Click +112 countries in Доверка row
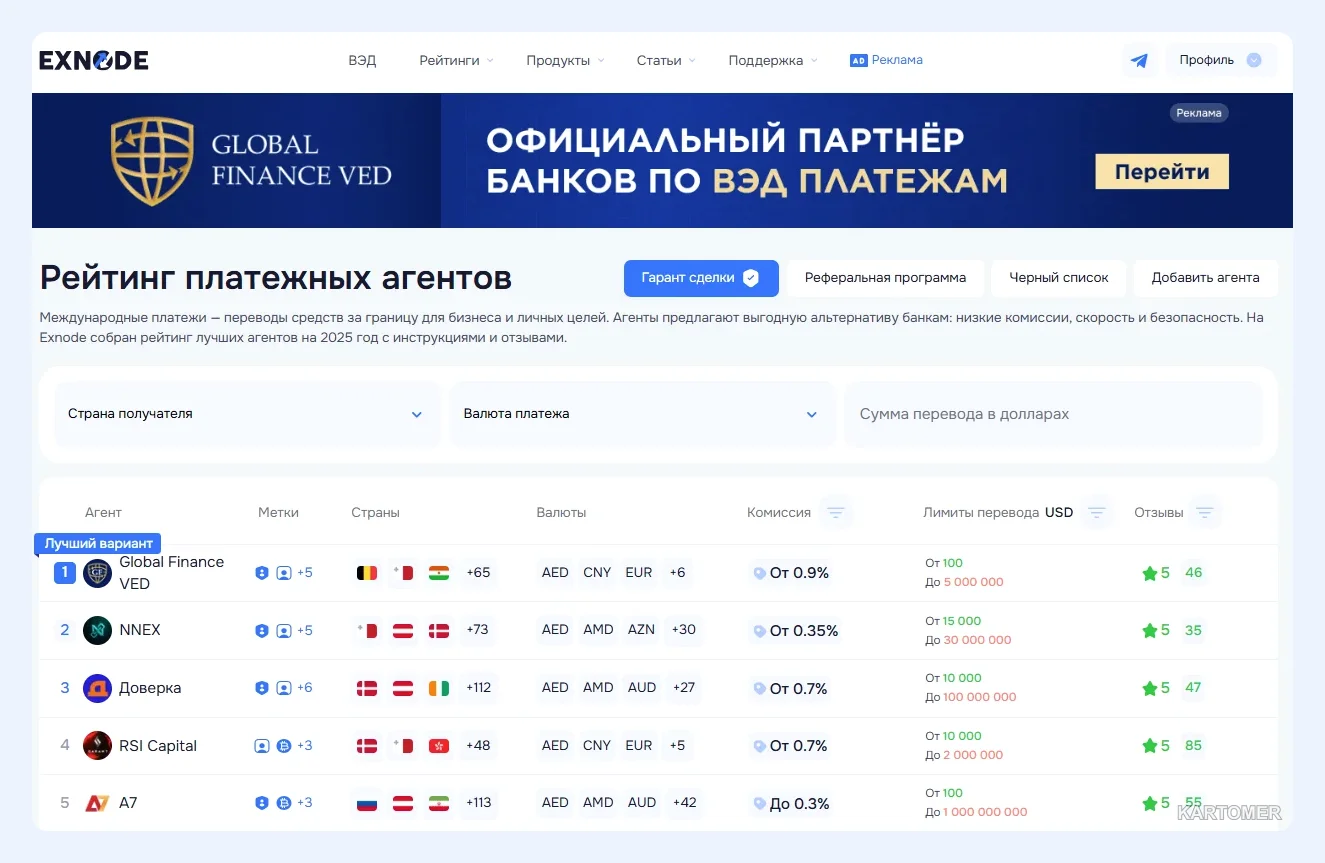This screenshot has width=1325, height=863. click(478, 688)
